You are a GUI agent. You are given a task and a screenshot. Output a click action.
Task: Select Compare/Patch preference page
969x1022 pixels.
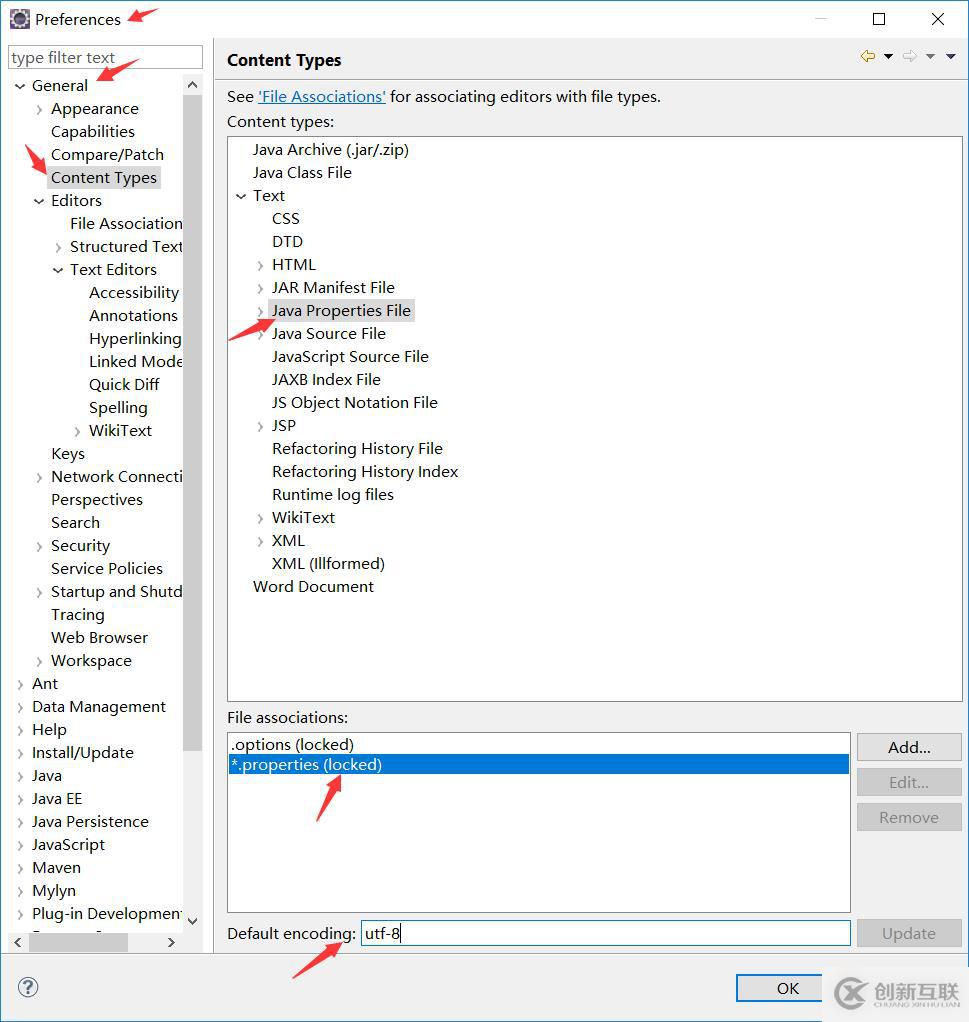click(107, 154)
